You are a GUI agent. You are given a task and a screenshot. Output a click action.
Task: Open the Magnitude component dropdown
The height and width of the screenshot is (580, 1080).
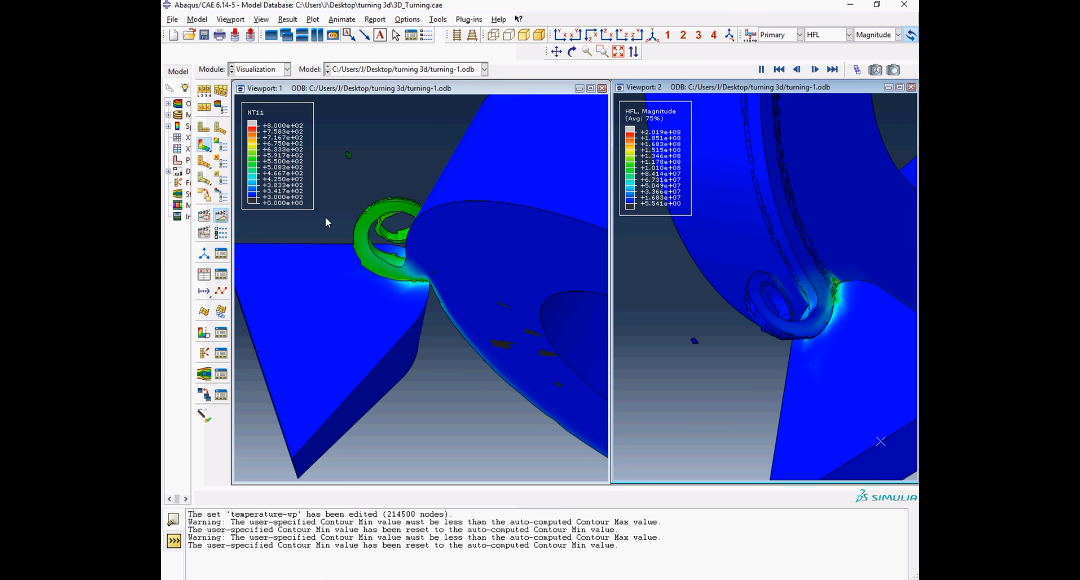pyautogui.click(x=898, y=34)
